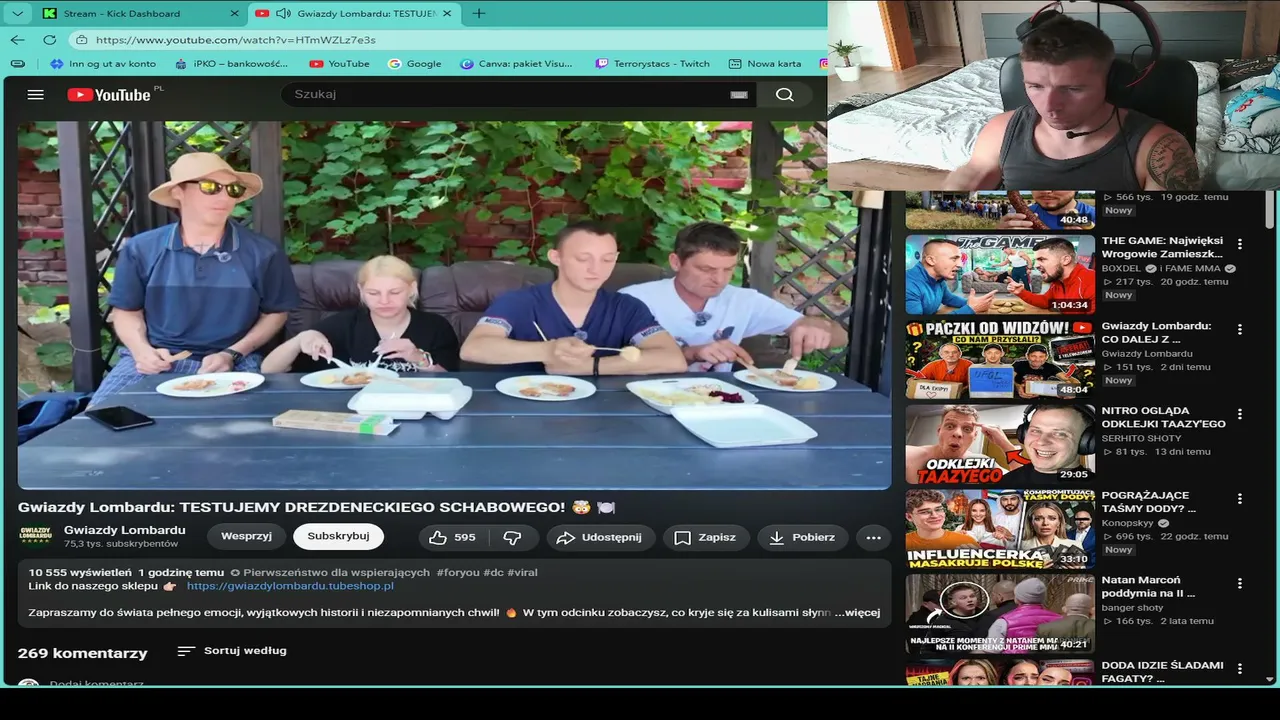Go back with the browser back arrow
Viewport: 1280px width, 720px height.
tap(18, 40)
